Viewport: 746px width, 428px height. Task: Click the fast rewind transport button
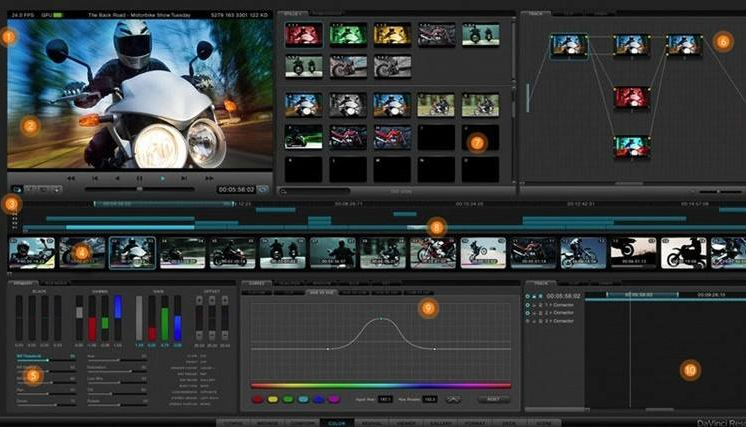point(71,178)
